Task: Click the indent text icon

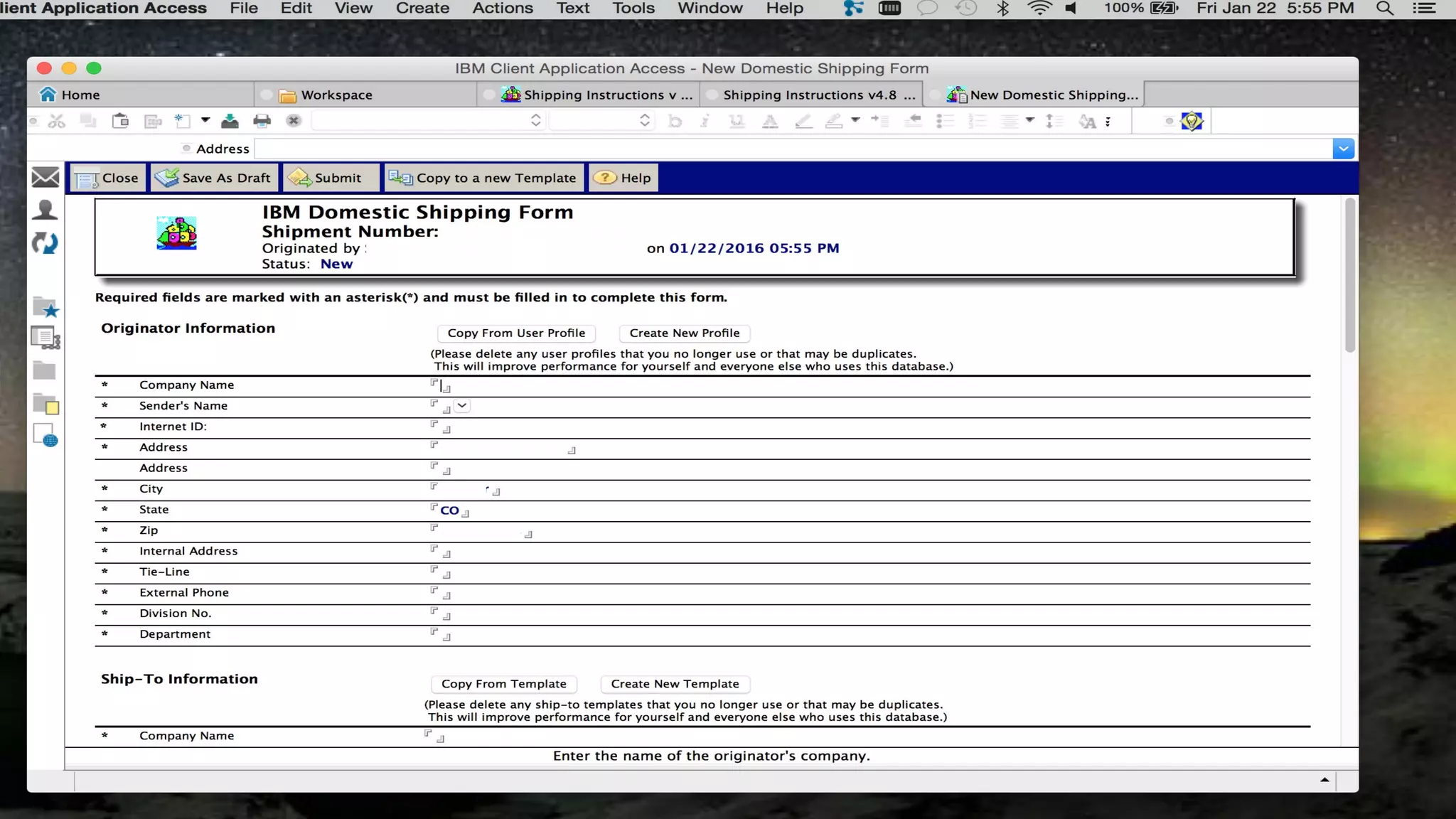Action: click(880, 122)
